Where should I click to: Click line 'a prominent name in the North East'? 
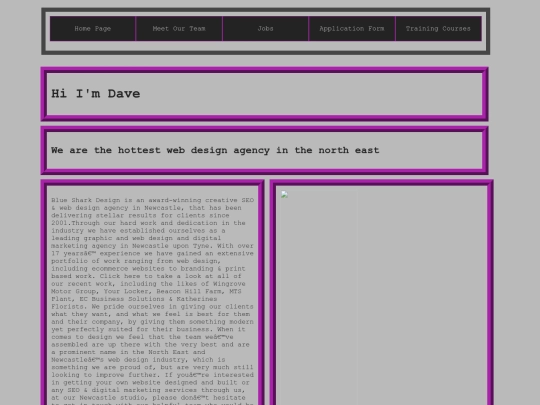click(128, 352)
